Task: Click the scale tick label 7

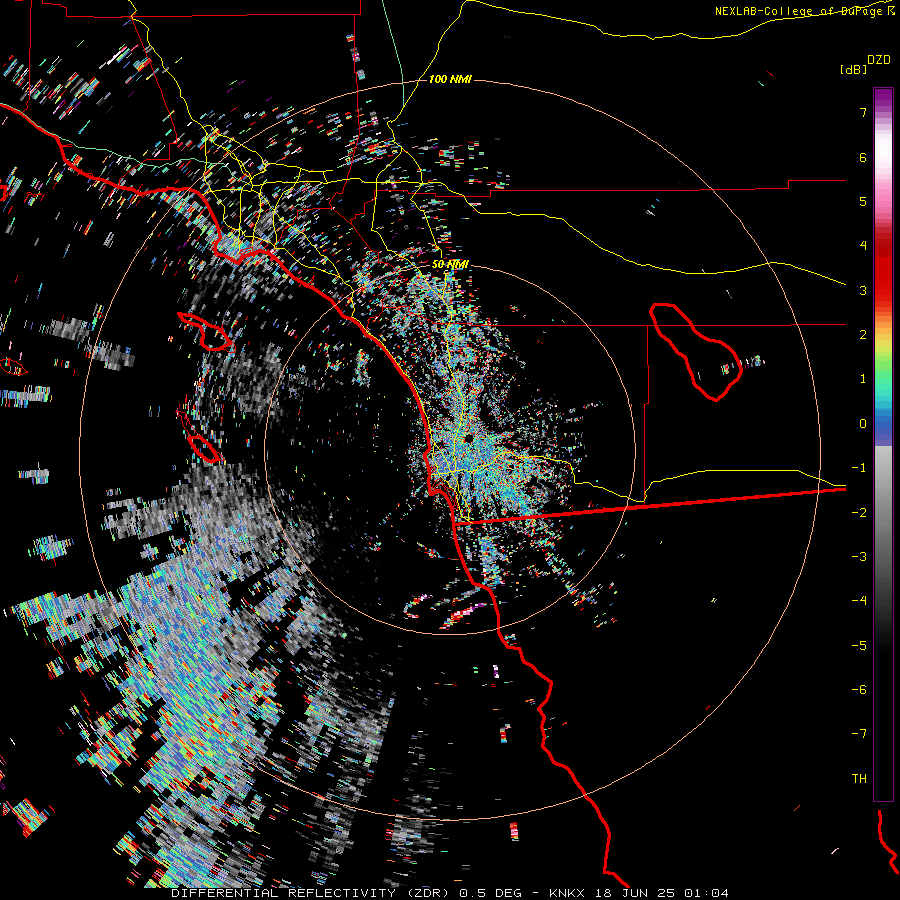Action: coord(863,112)
